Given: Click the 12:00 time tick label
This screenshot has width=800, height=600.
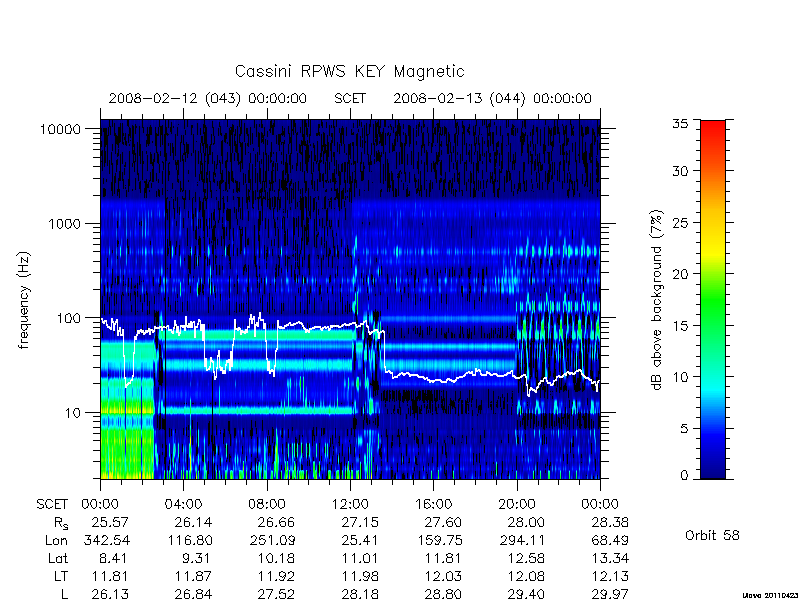Looking at the screenshot, I should click(x=350, y=505).
